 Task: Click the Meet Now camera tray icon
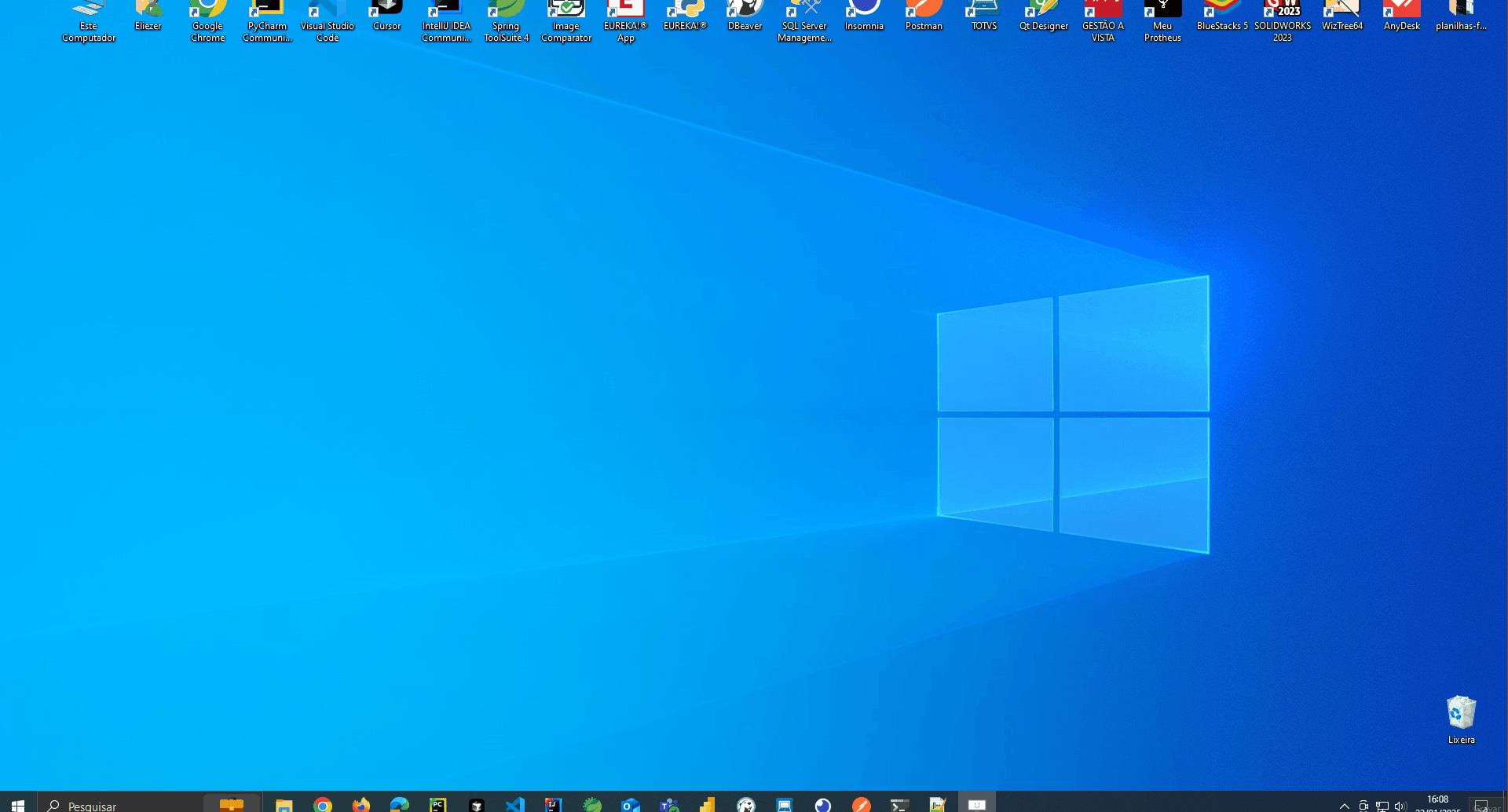pyautogui.click(x=1363, y=806)
